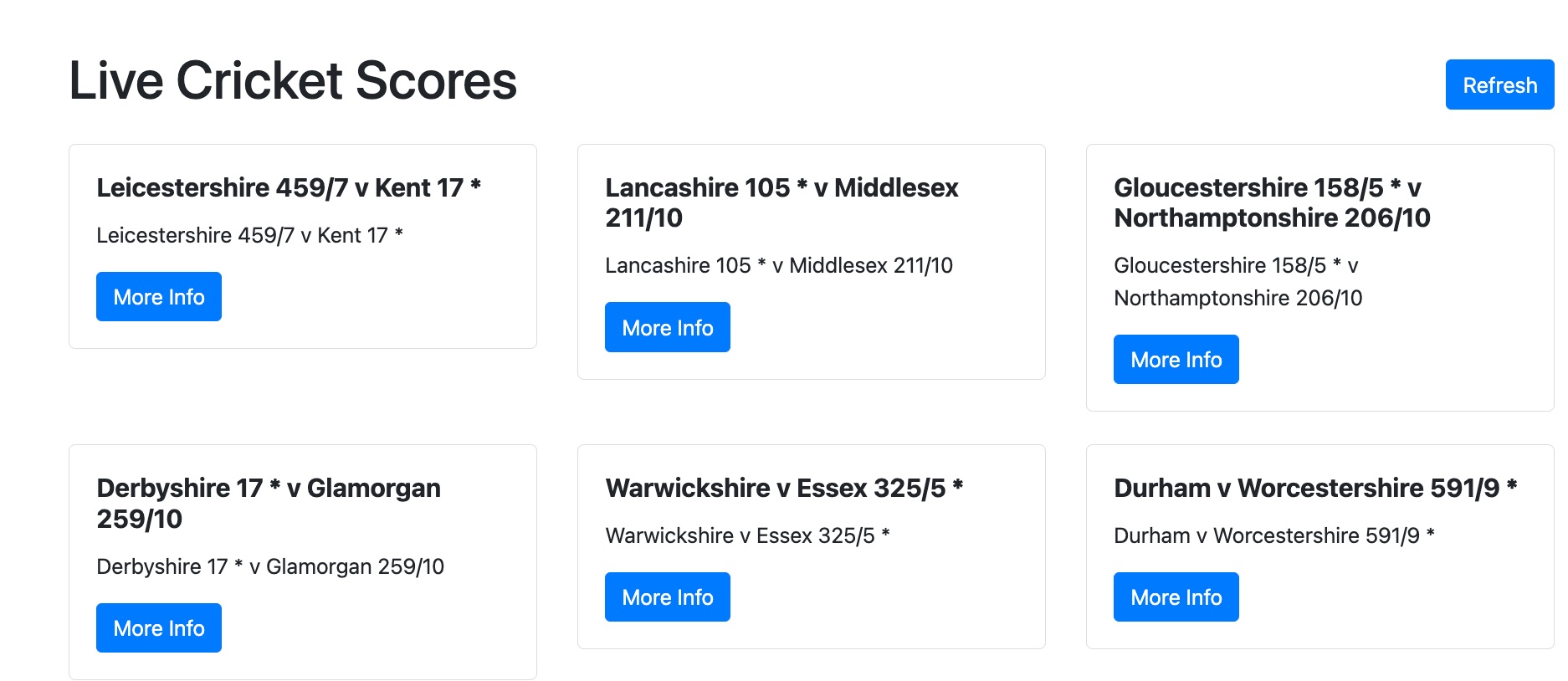This screenshot has width=1568, height=681.
Task: Open More Info for Warwickshire v Essex
Action: pyautogui.click(x=668, y=597)
